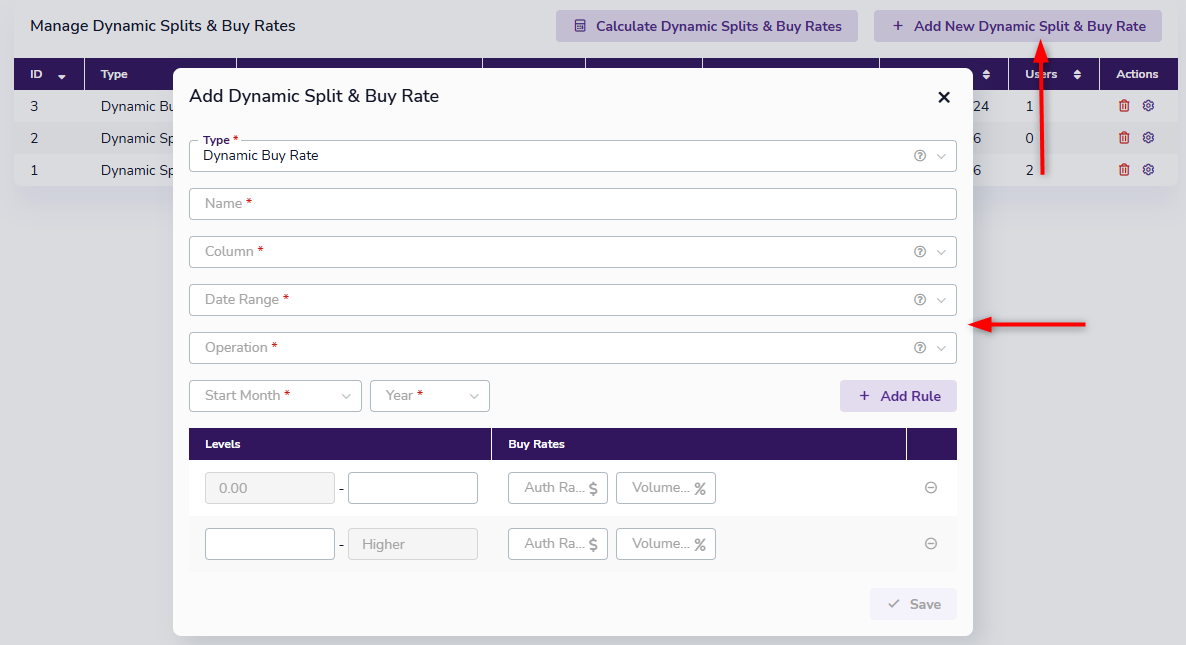Click help icon in Column field
Image resolution: width=1186 pixels, height=645 pixels.
[x=920, y=252]
